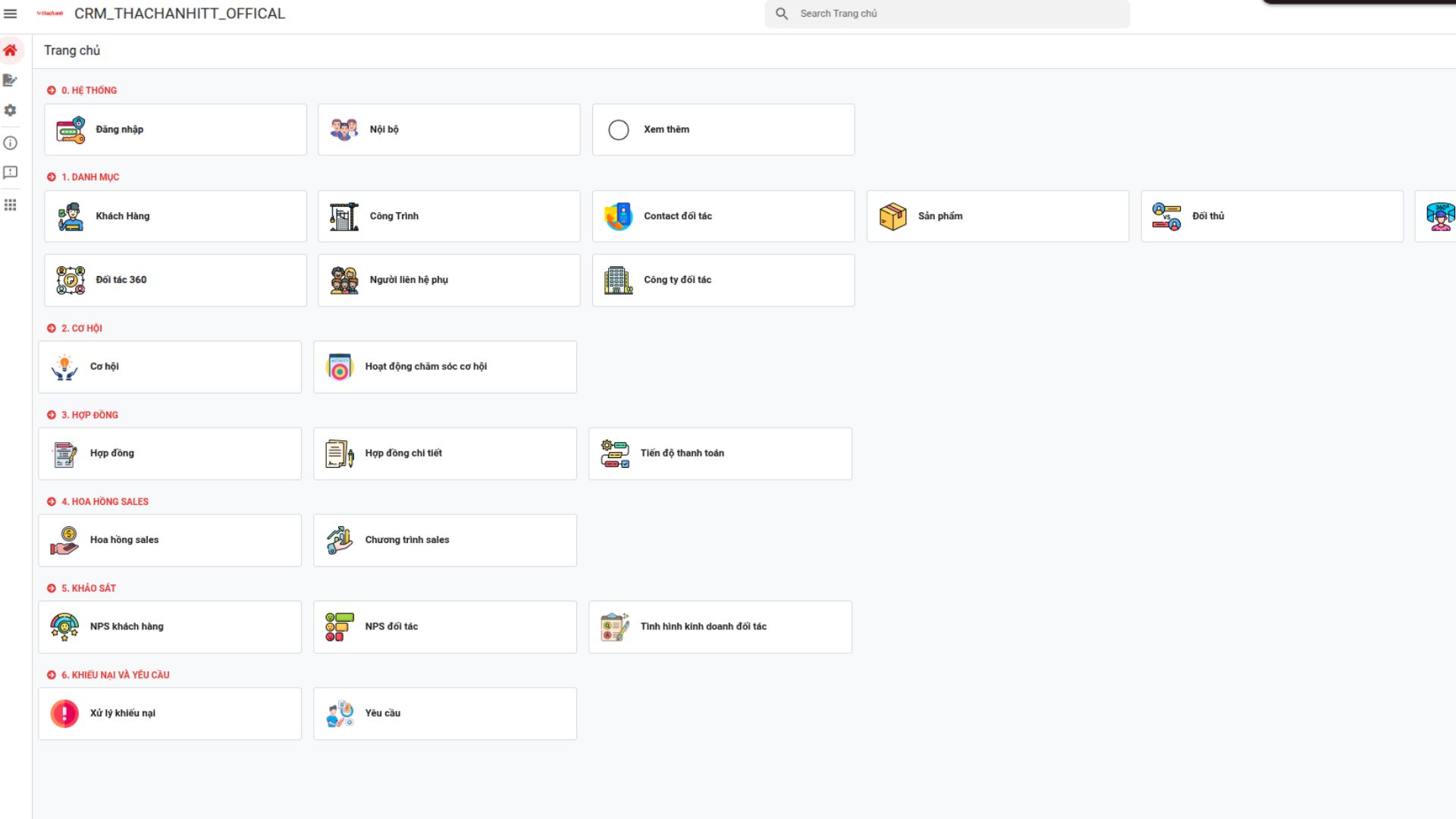The width and height of the screenshot is (1456, 819).
Task: Collapse the 0. HỆ THỐNG section
Action: pyautogui.click(x=52, y=90)
